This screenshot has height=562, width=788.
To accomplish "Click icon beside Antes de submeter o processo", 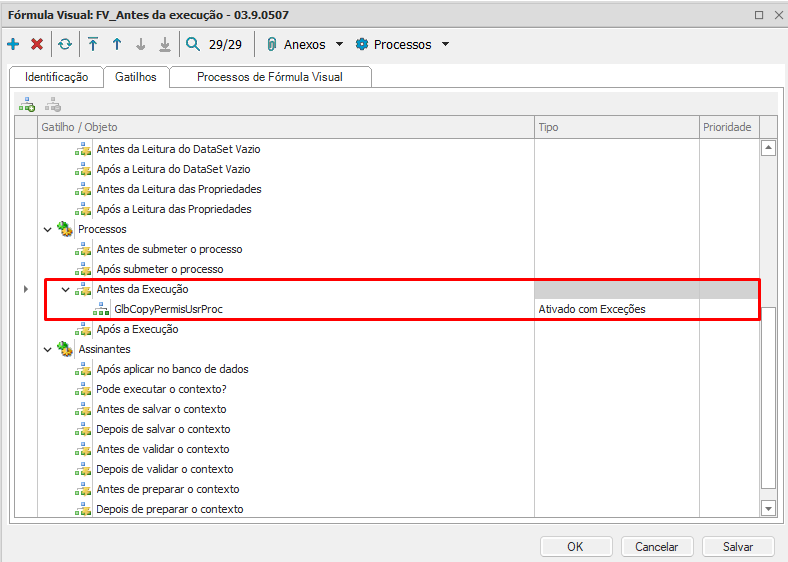I will tap(83, 249).
